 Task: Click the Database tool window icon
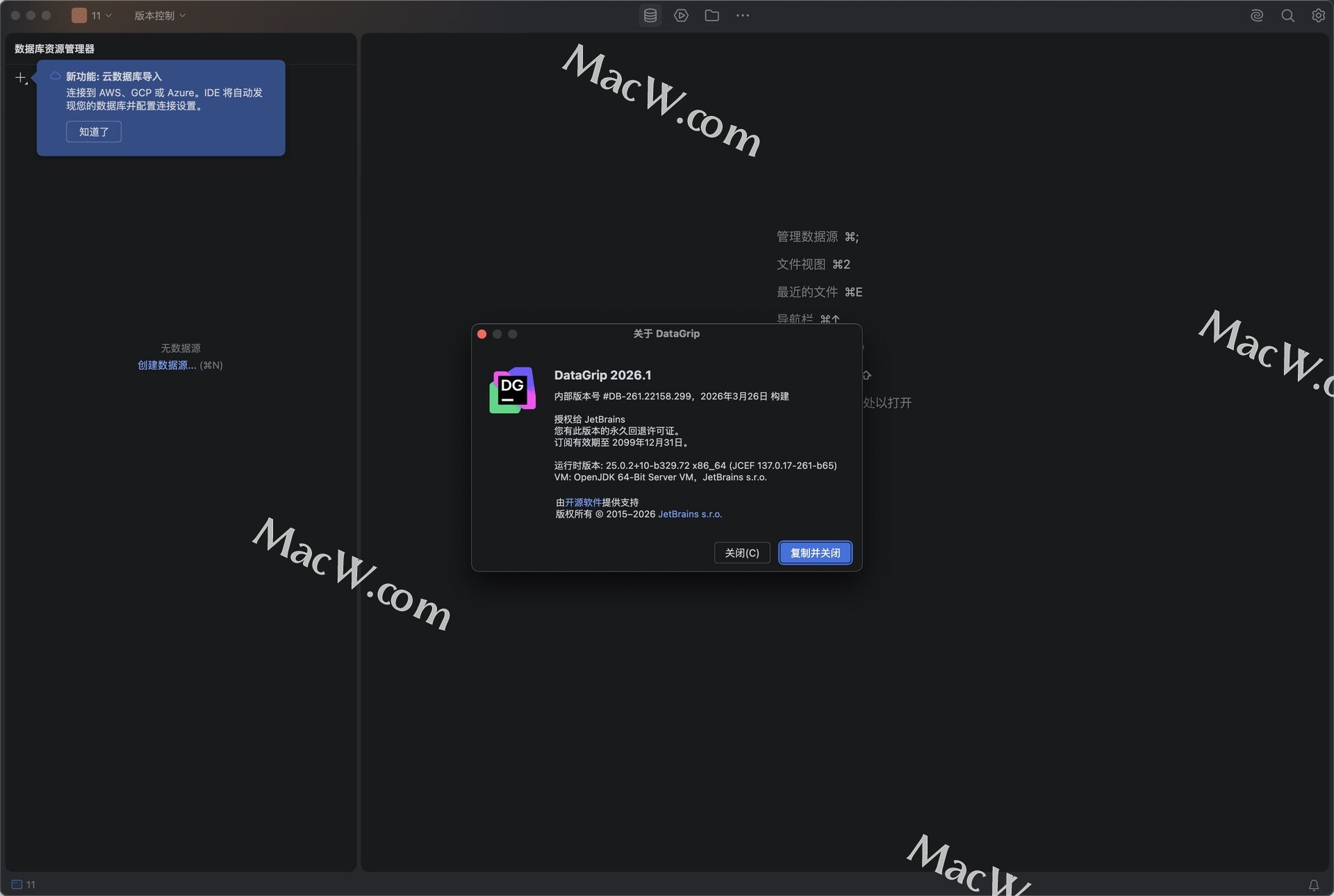point(650,15)
